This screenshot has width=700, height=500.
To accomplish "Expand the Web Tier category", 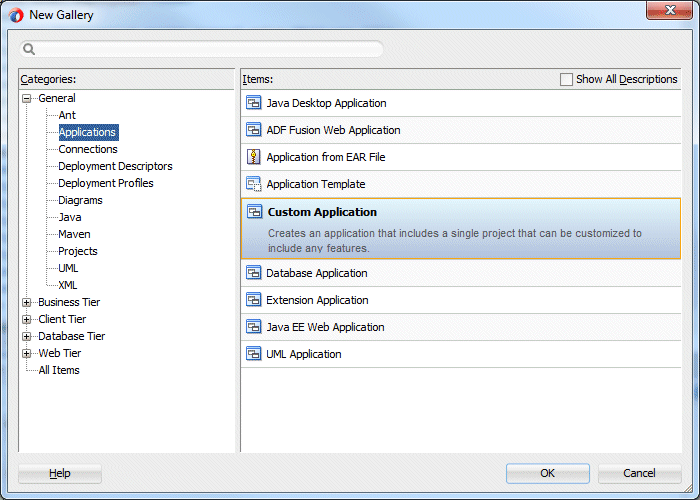I will point(27,353).
